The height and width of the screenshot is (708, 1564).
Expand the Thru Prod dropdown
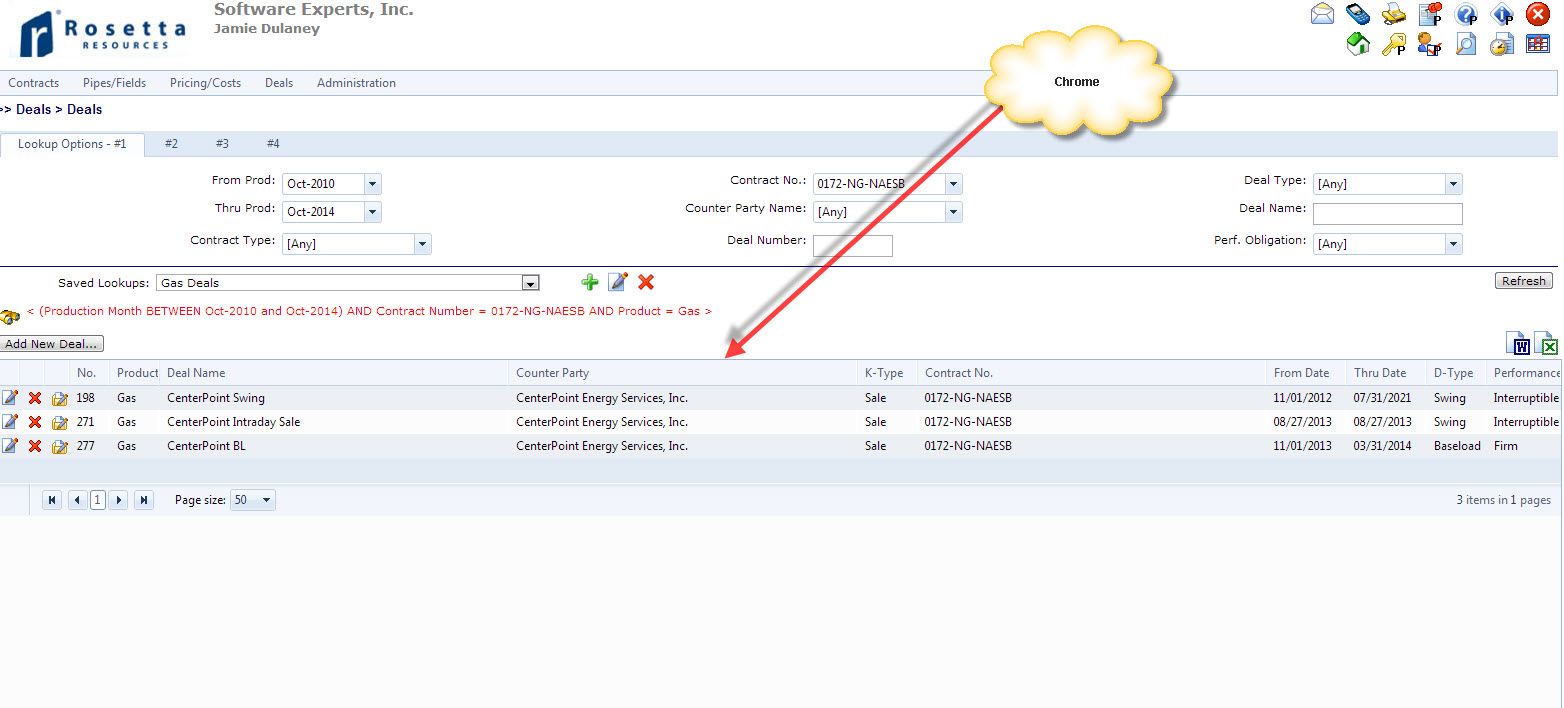point(373,212)
